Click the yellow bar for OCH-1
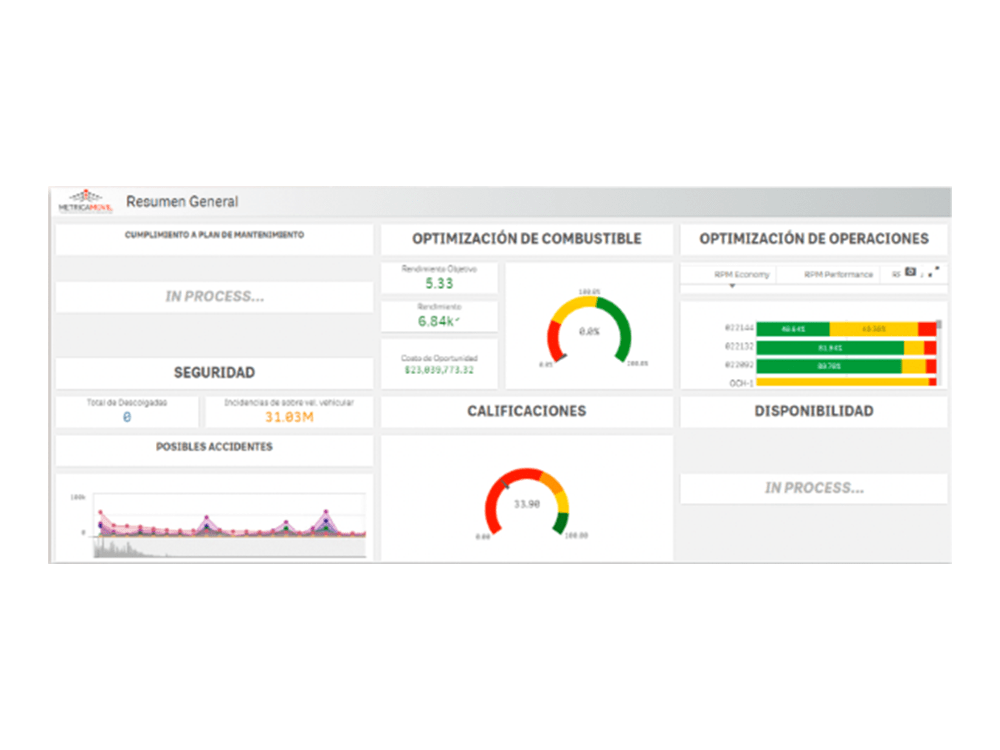Screen dimensions: 1000x750 click(840, 382)
